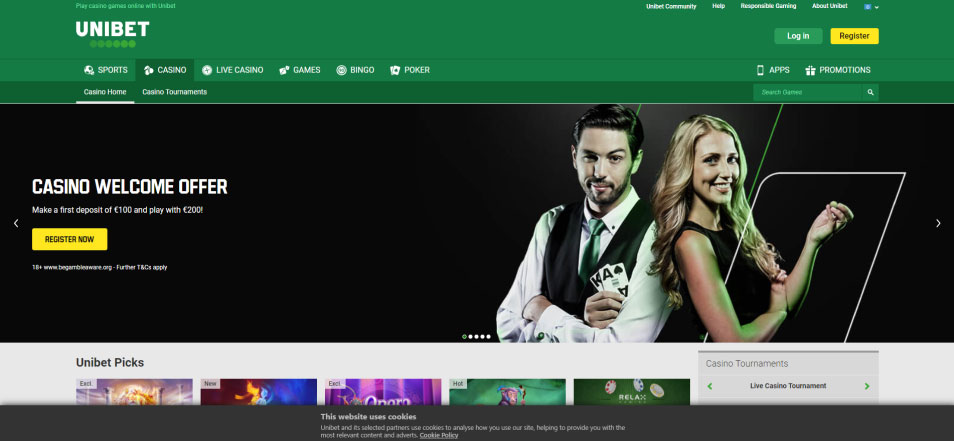Open the Sports section
Screen dimensions: 954x441
tap(106, 70)
